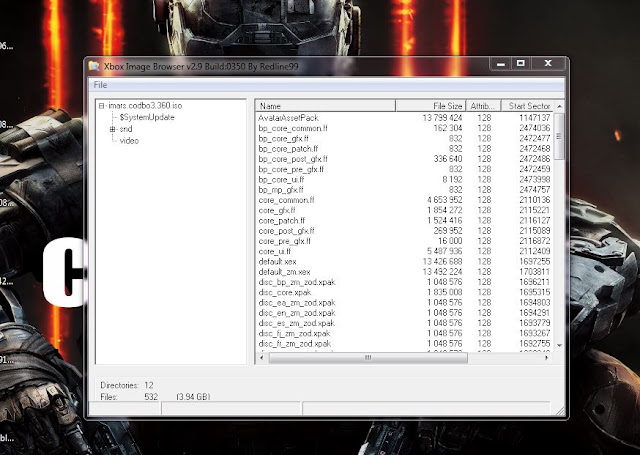This screenshot has width=640, height=455.
Task: Select file default.xex
Action: click(278, 262)
